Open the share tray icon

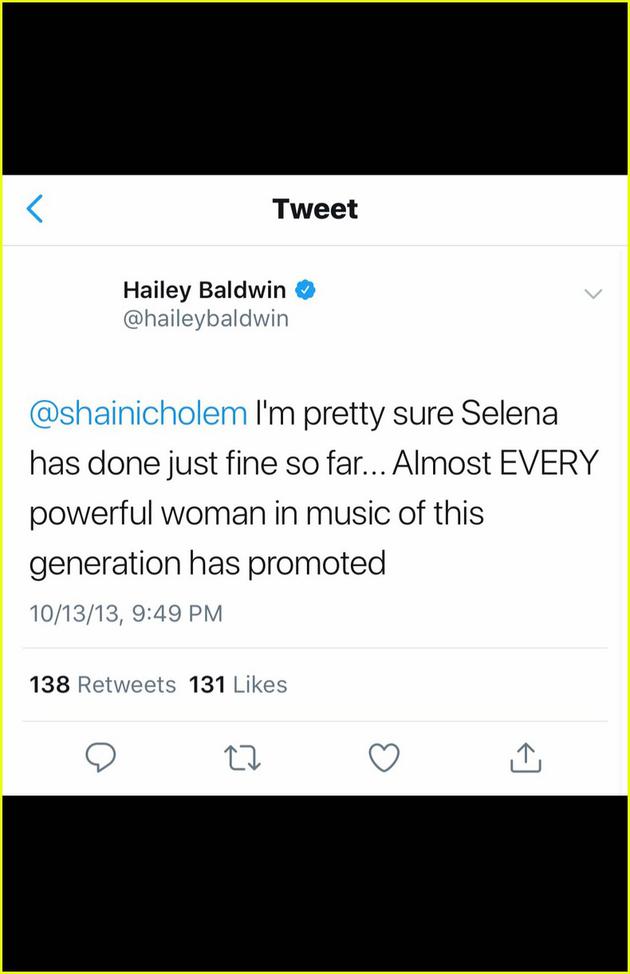point(525,759)
